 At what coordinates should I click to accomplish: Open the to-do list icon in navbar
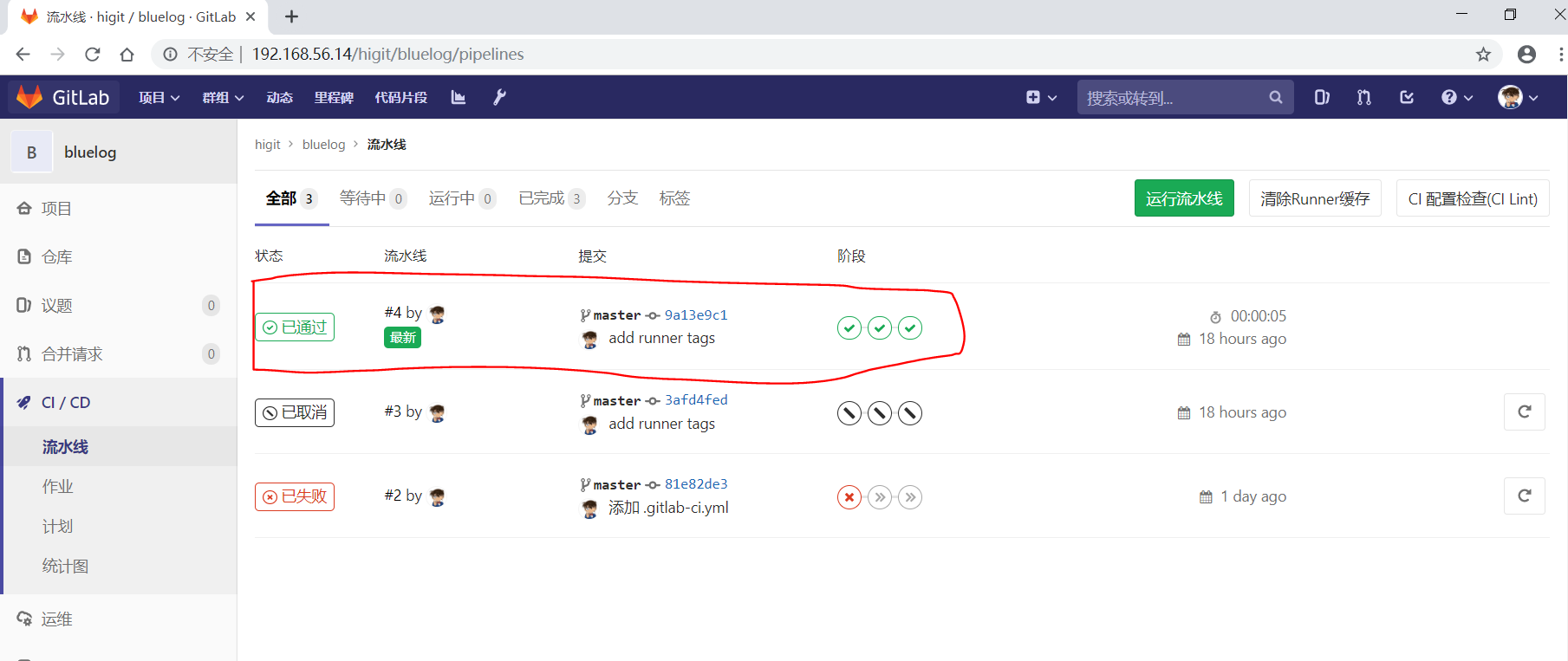(1407, 97)
